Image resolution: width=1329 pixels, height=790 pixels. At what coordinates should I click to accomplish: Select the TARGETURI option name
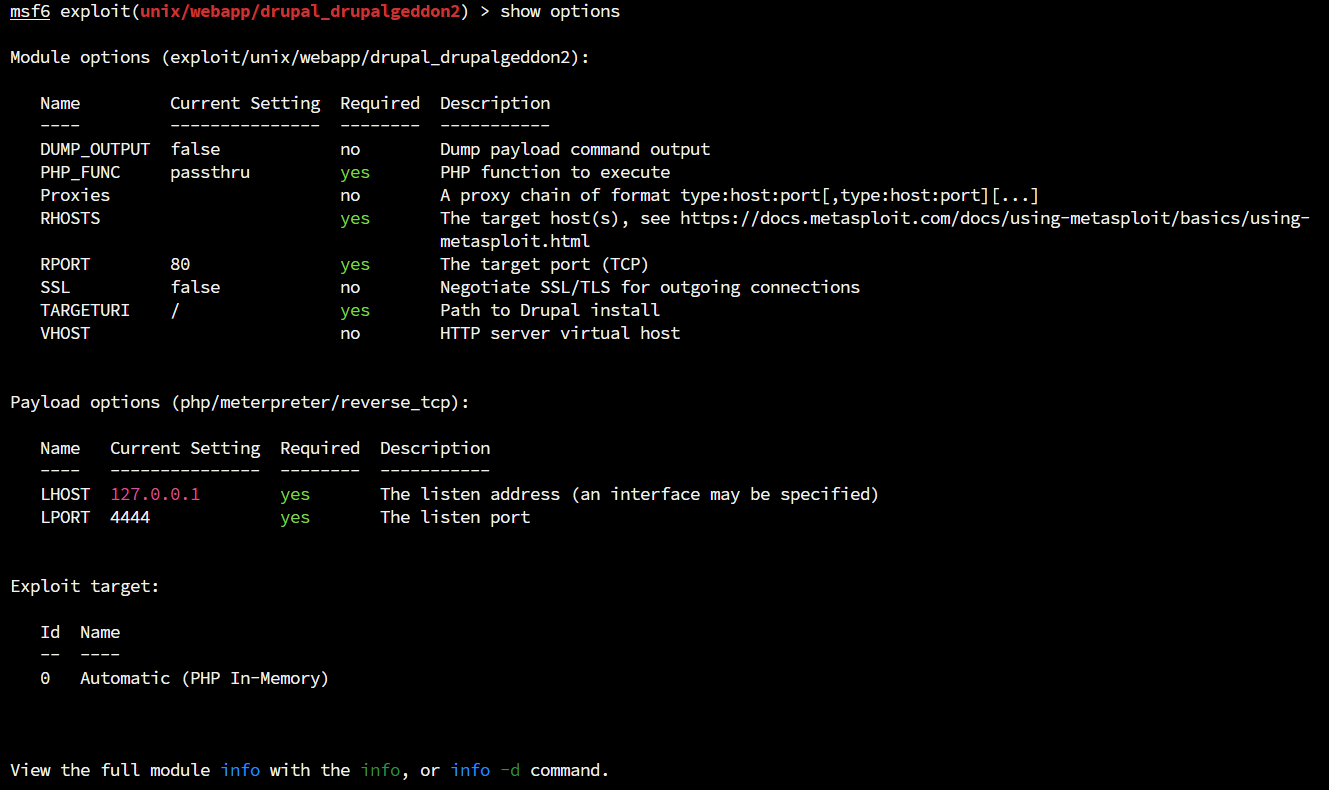click(85, 311)
